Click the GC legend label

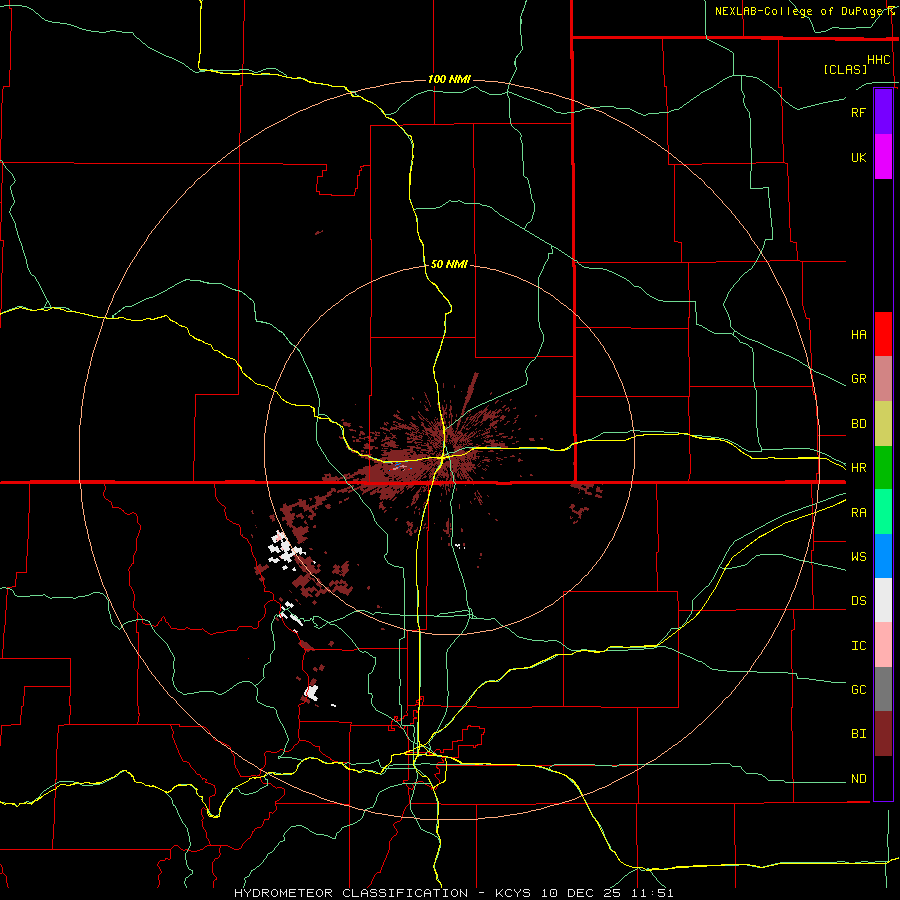pyautogui.click(x=858, y=689)
